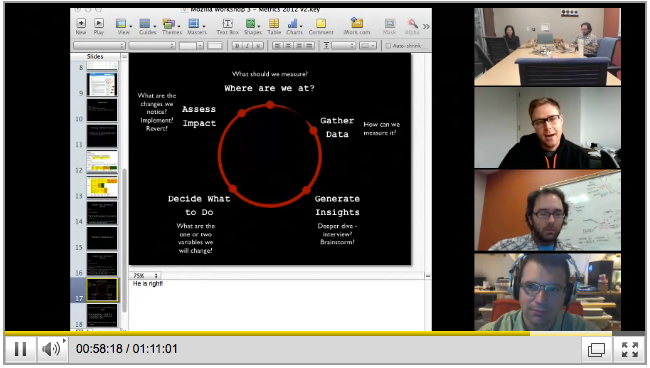650x368 pixels.
Task: Click "Assess Impact" text on slide
Action: tap(199, 116)
